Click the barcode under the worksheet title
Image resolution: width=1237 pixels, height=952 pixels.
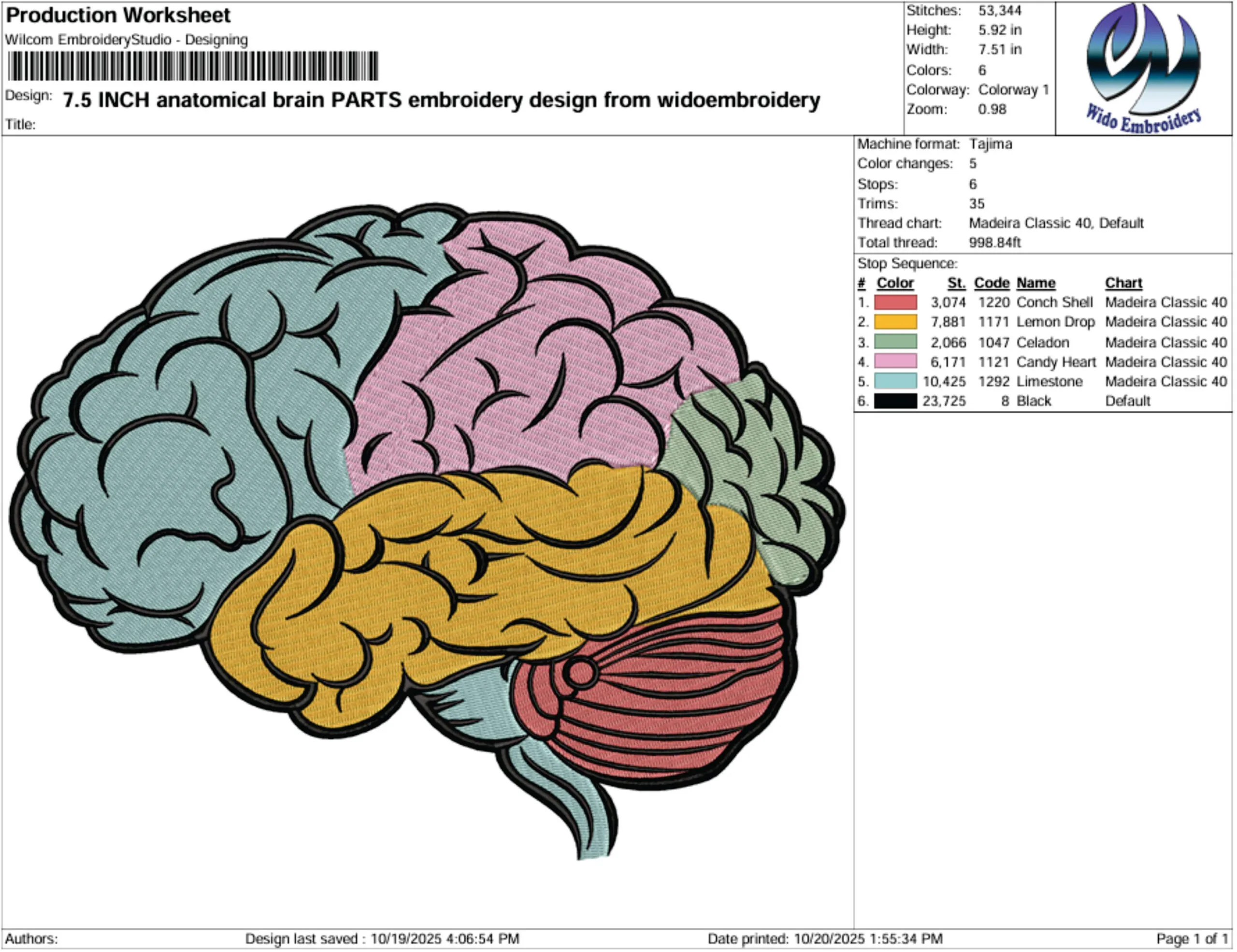[193, 66]
